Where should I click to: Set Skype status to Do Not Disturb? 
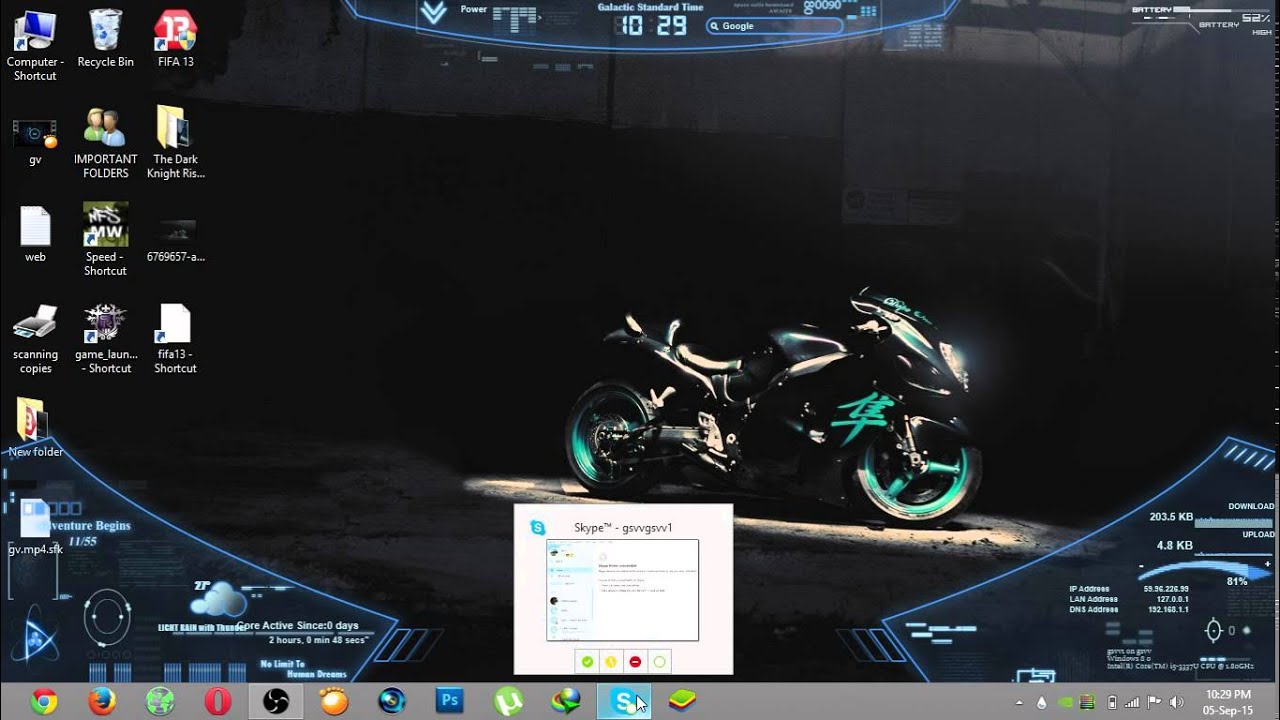(635, 662)
